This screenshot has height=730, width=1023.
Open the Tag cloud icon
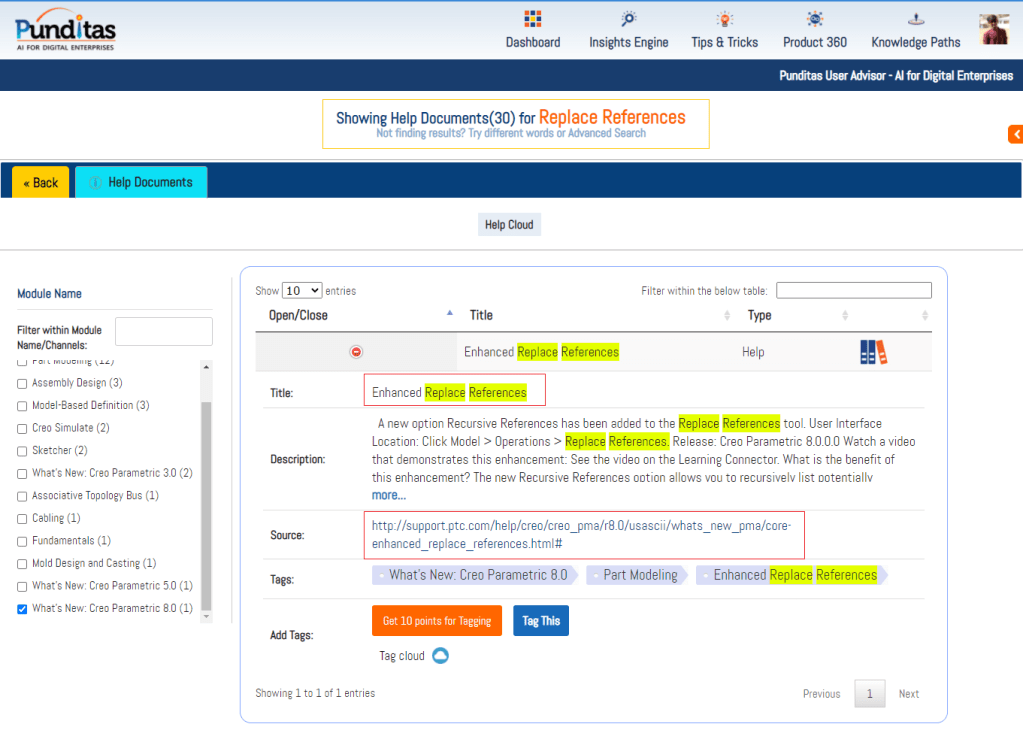[440, 656]
